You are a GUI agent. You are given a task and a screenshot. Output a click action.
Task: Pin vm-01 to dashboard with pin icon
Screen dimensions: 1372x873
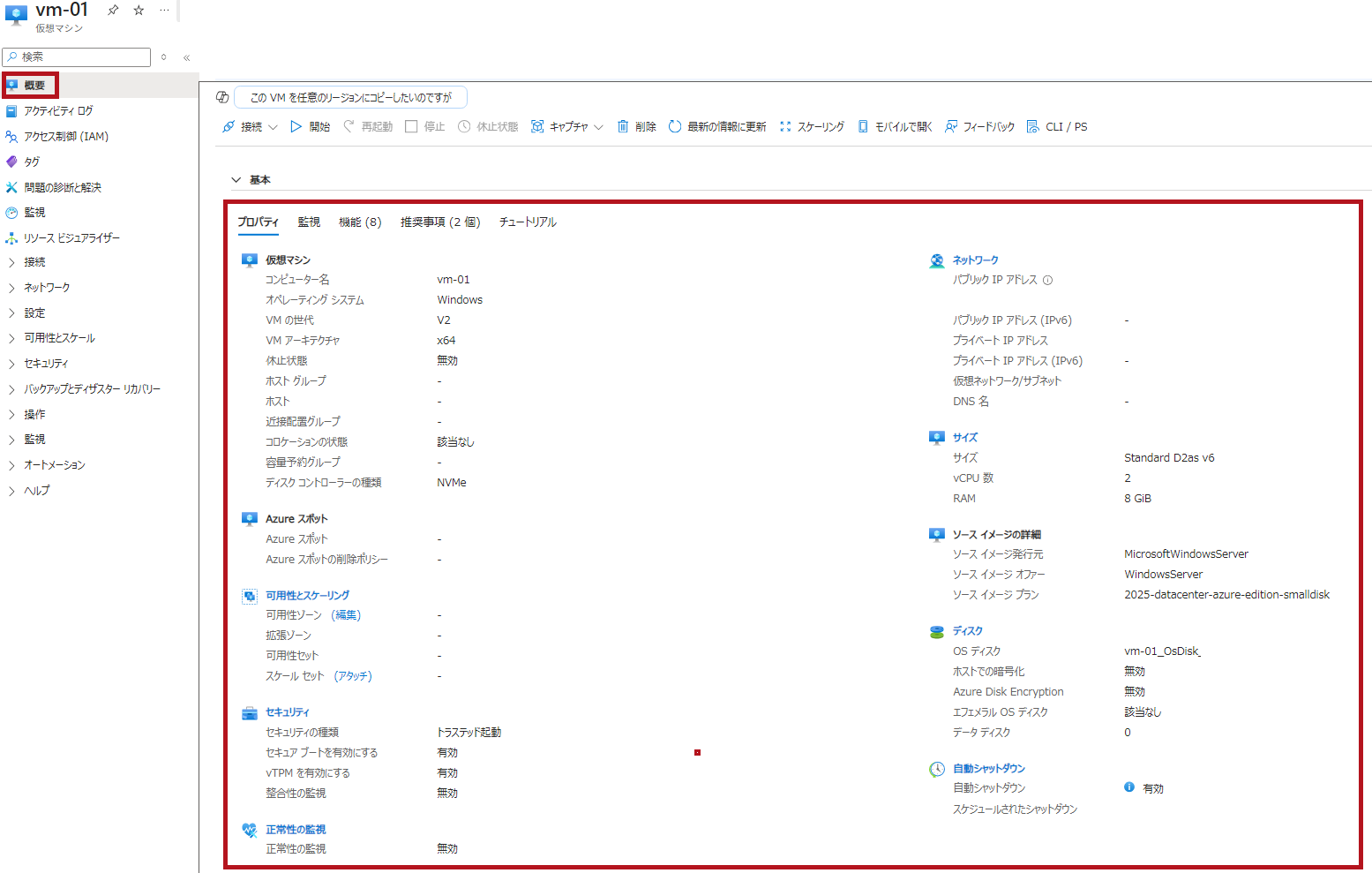[113, 10]
